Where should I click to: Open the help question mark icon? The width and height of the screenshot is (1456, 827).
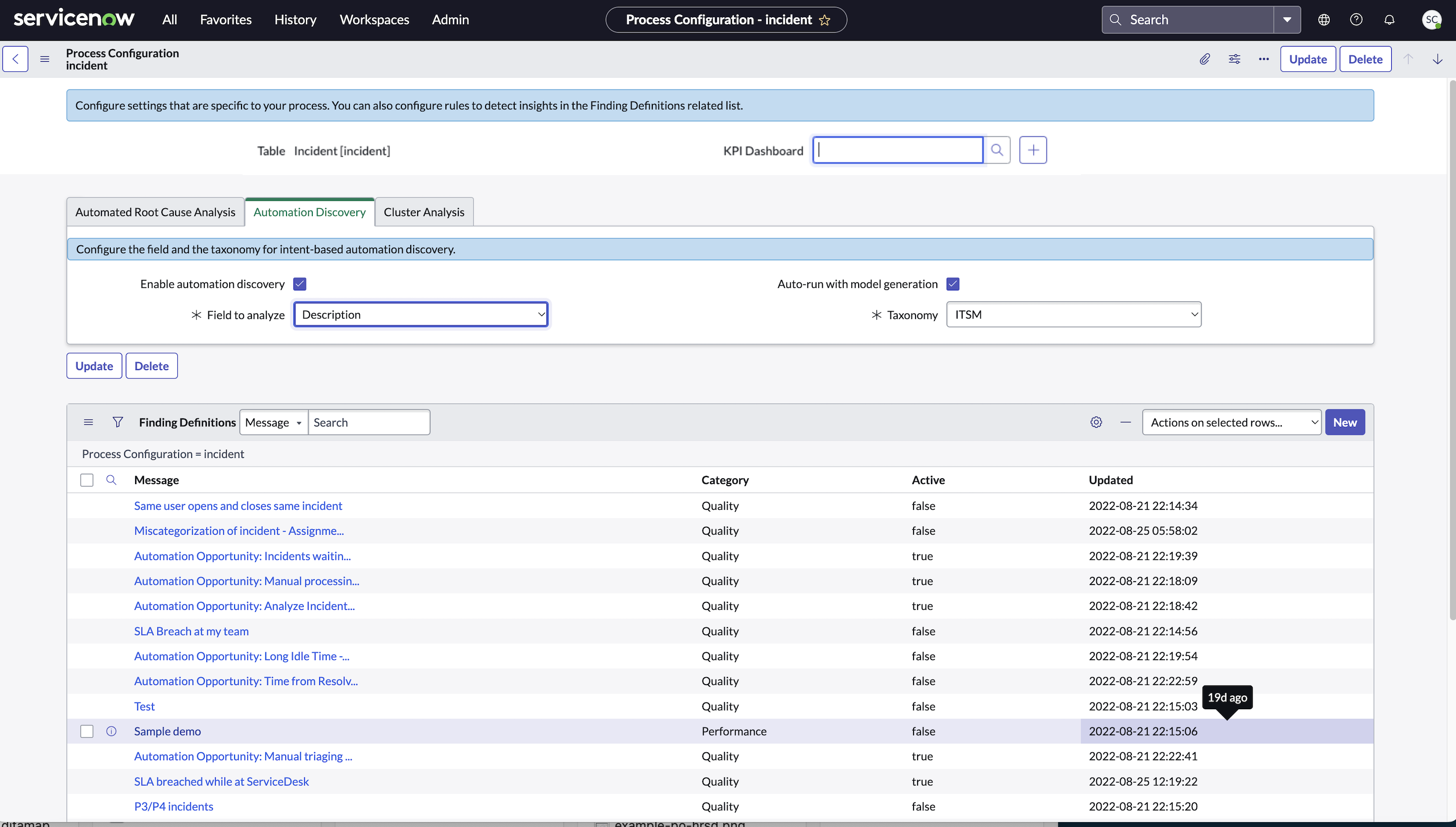click(1356, 20)
